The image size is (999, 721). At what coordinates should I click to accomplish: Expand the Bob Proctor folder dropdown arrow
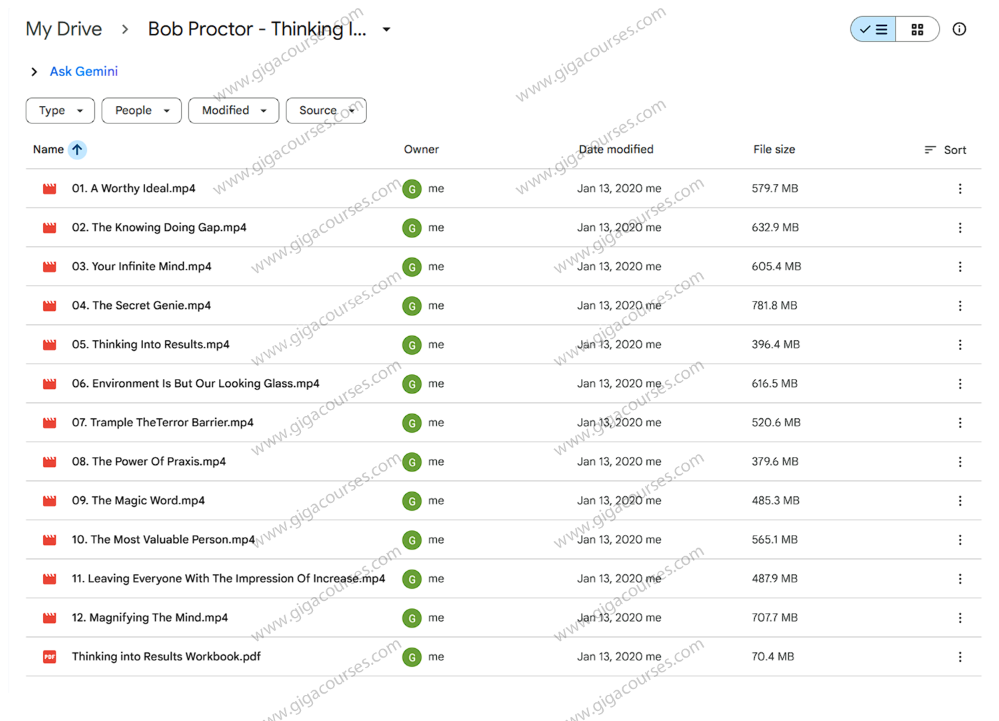(387, 30)
